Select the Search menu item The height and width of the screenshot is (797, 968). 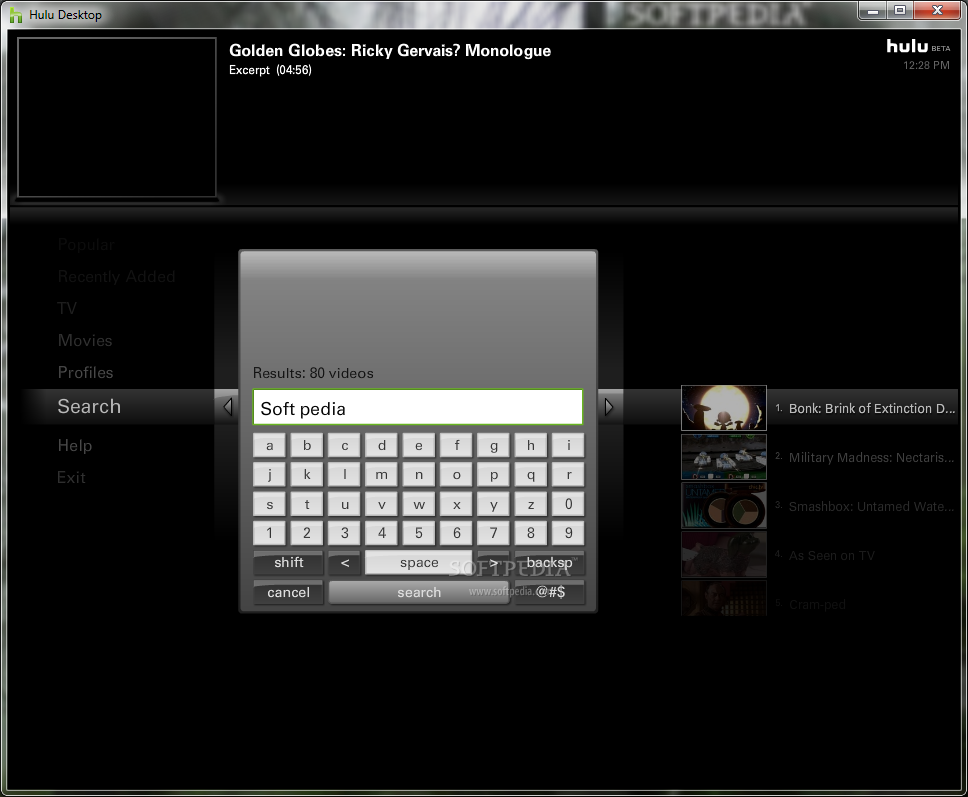click(x=89, y=406)
